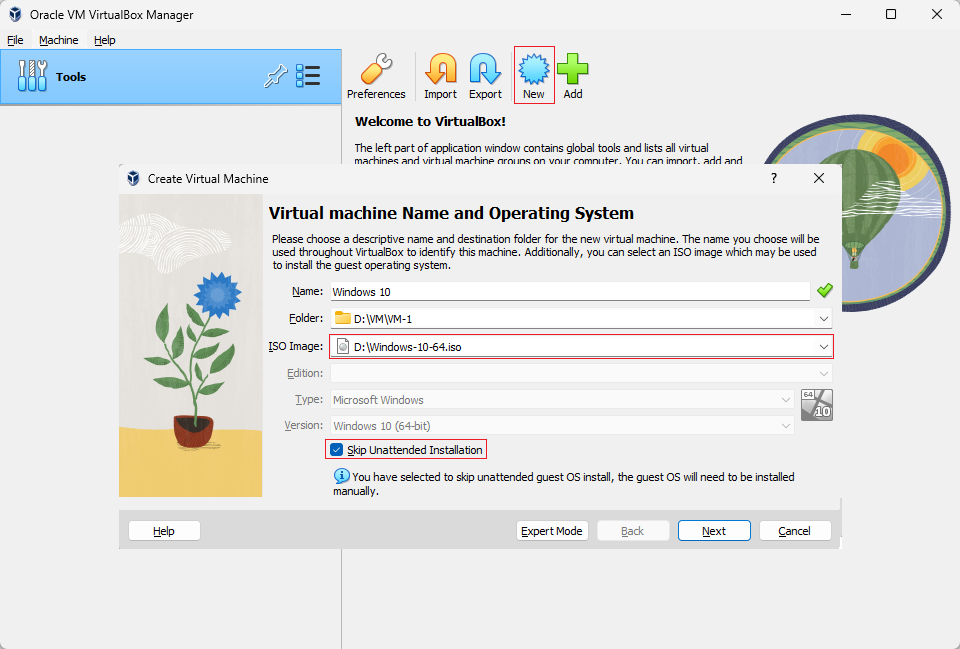Click the Next button
This screenshot has width=960, height=649.
pyautogui.click(x=714, y=531)
